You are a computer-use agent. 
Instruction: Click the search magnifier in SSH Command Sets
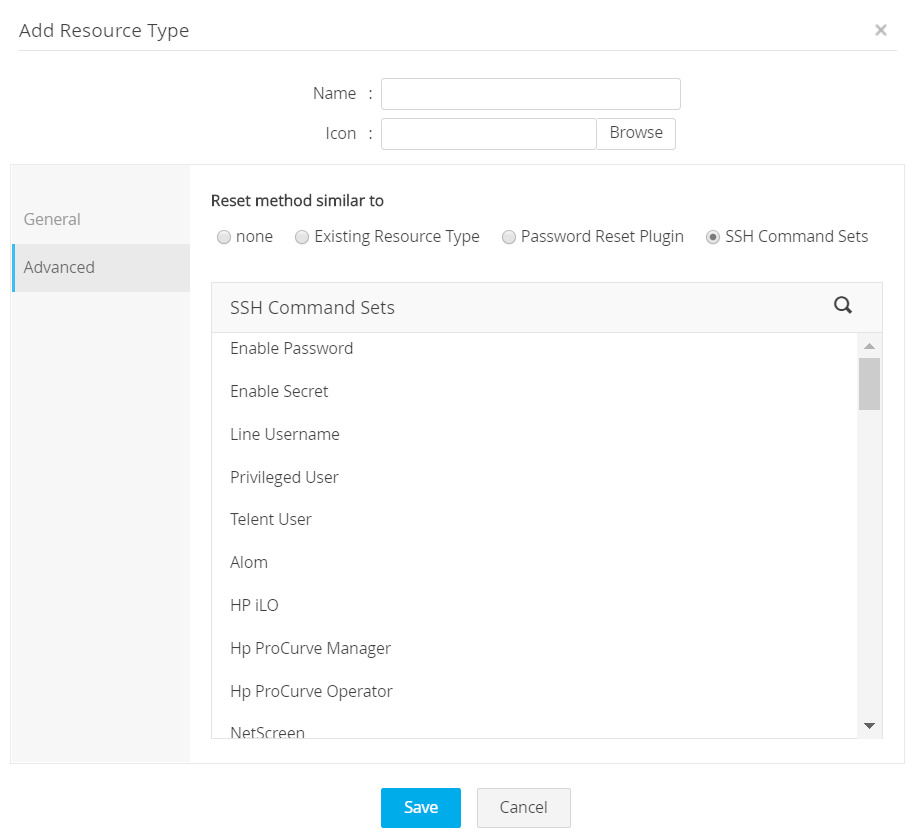[x=843, y=306]
